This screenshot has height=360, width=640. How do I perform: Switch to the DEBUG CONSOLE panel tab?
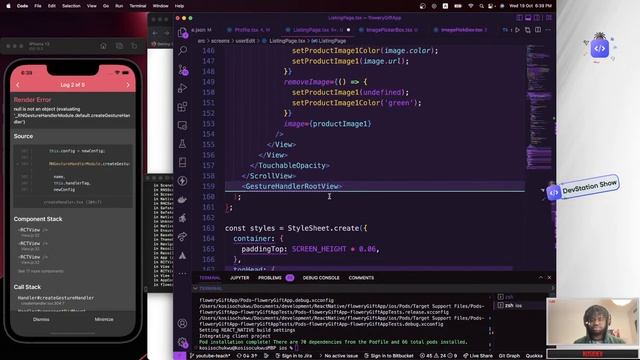tap(321, 278)
